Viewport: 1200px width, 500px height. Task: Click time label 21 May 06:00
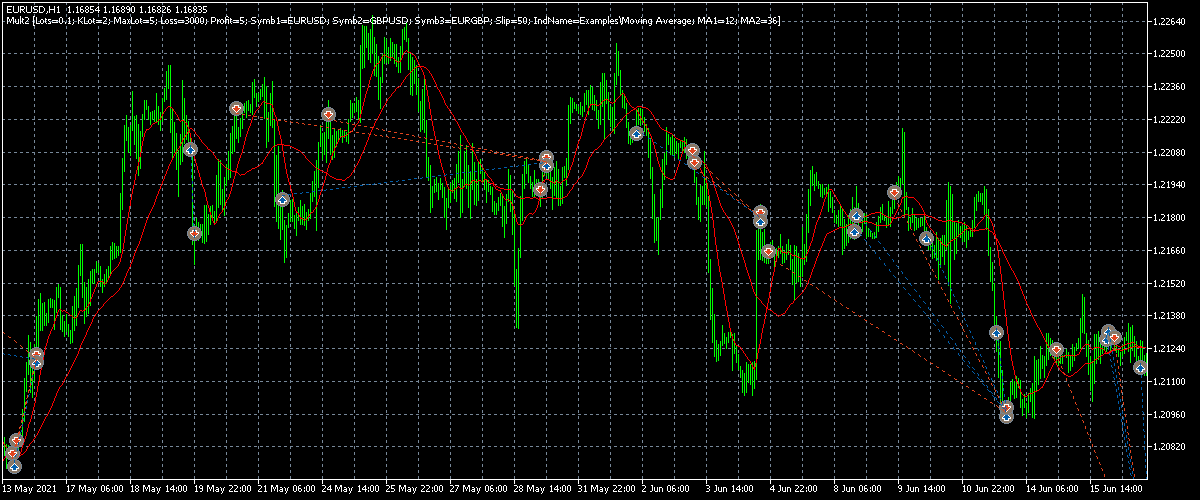[287, 490]
